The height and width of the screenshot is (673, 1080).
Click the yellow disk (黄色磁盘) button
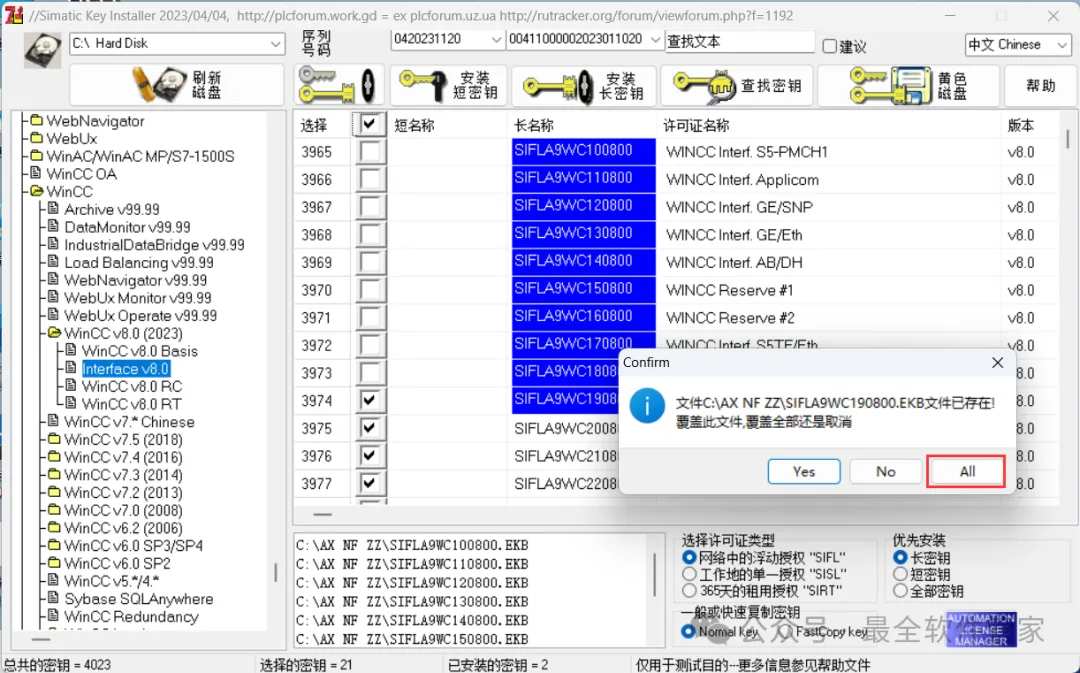tap(908, 85)
